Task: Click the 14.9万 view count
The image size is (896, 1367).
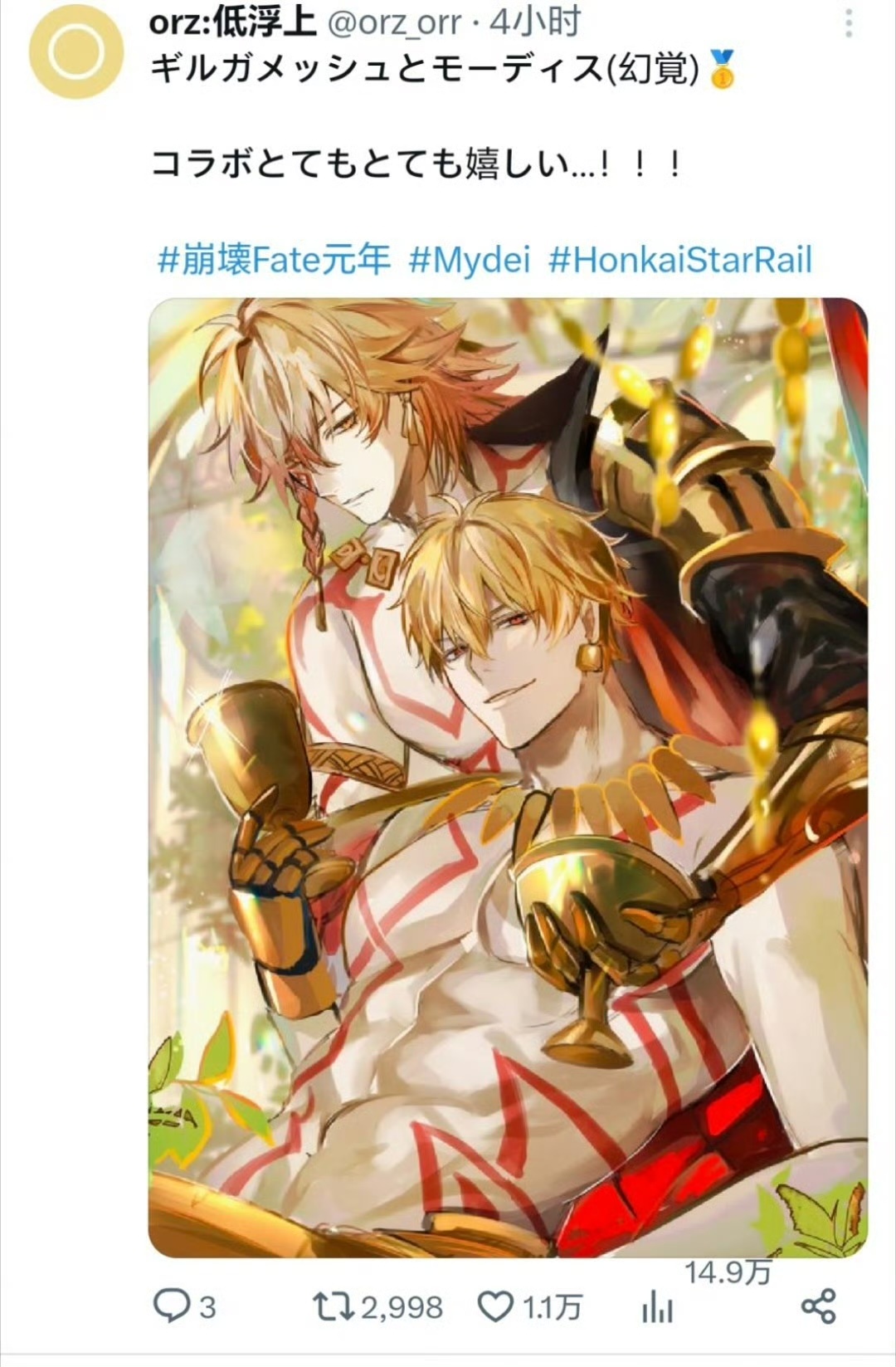Action: 728,1272
